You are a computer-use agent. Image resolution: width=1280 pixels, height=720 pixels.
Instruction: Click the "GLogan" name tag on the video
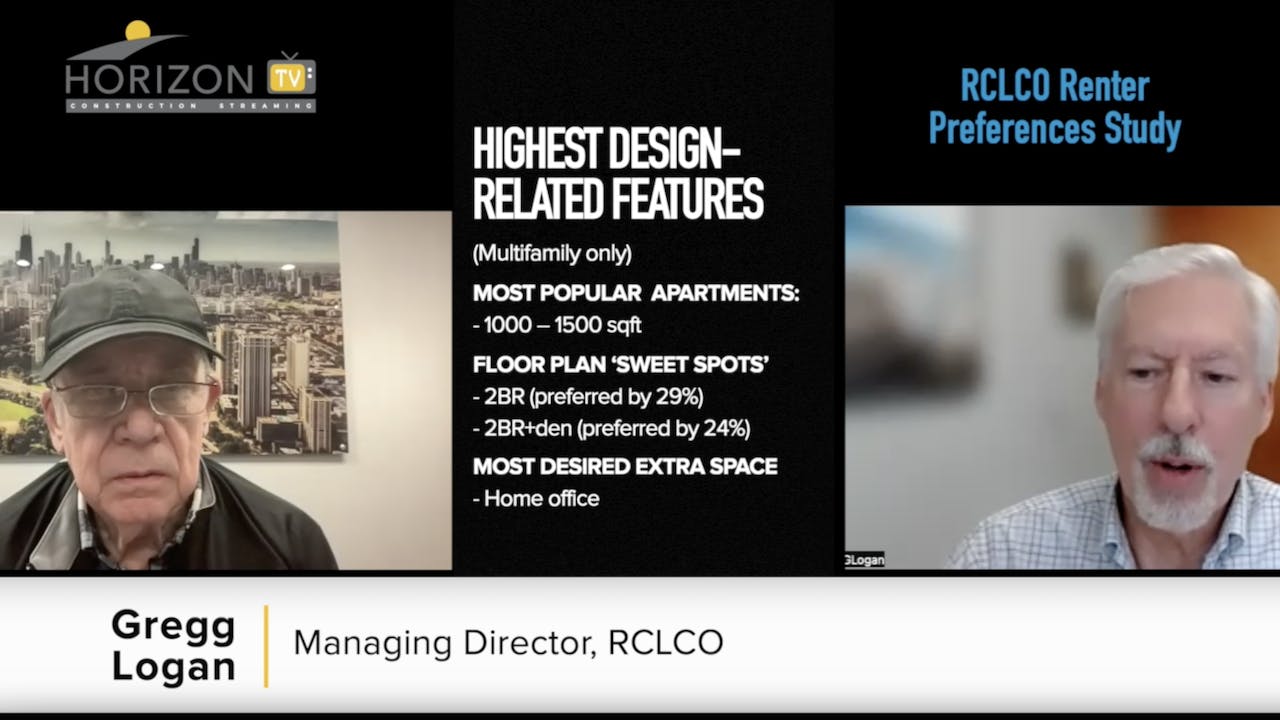[865, 560]
